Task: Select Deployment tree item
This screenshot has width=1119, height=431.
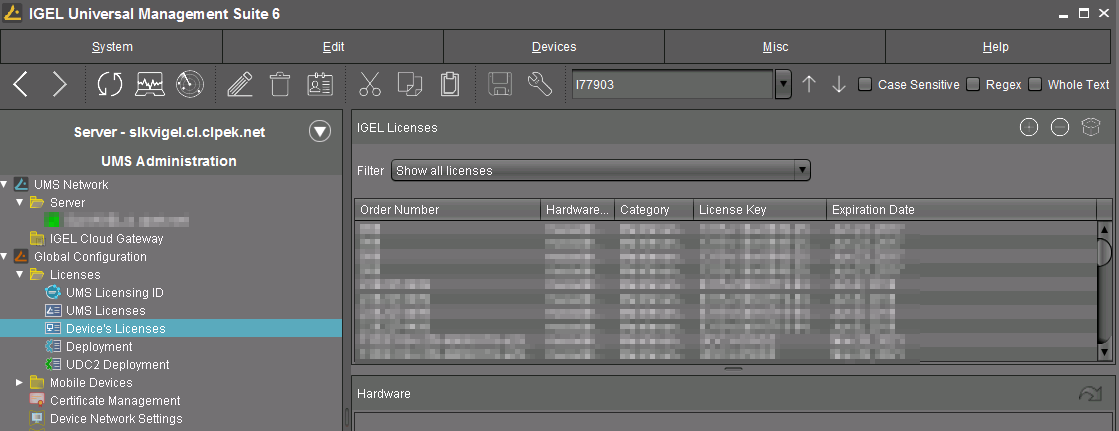Action: (99, 346)
